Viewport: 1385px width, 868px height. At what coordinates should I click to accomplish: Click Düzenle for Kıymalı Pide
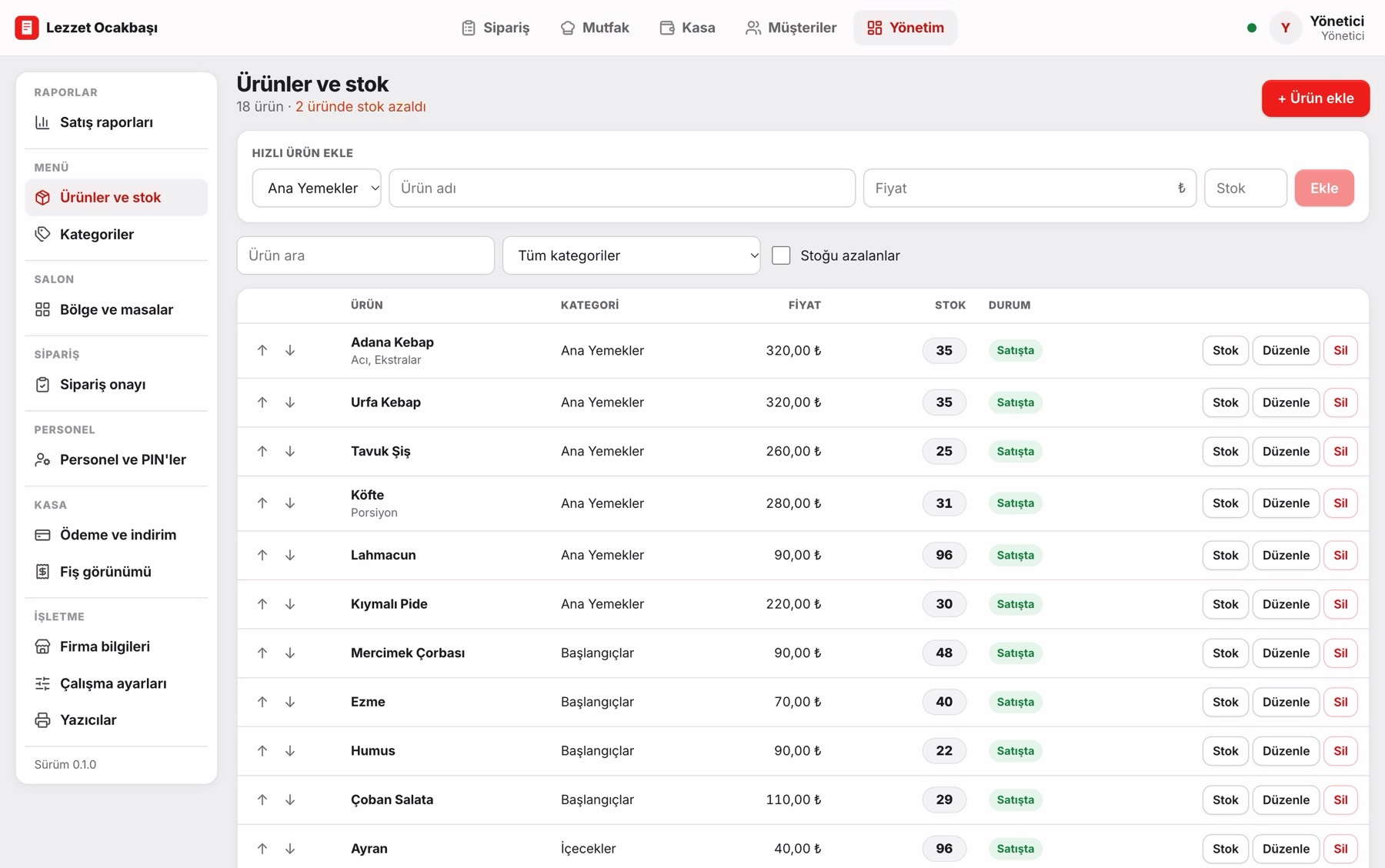tap(1286, 604)
